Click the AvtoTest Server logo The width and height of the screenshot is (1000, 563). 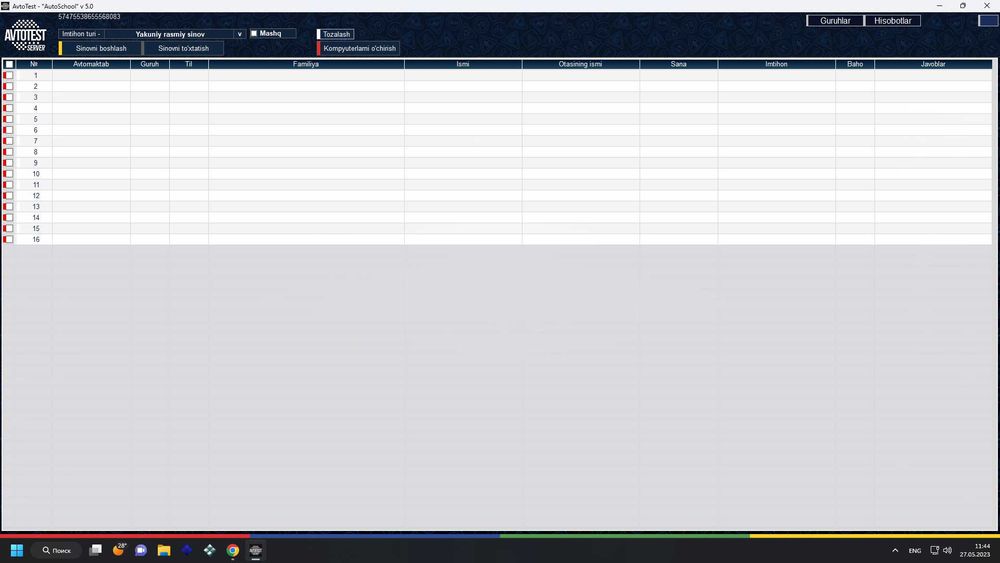click(x=26, y=36)
